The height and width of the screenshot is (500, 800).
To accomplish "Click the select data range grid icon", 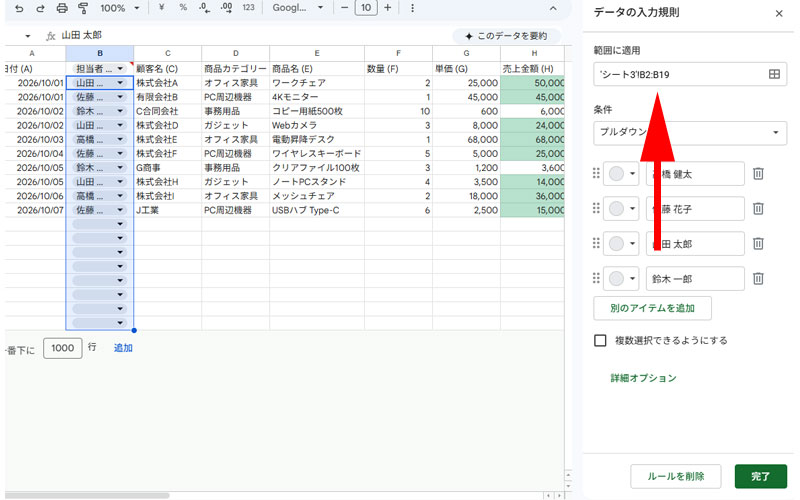I will (x=774, y=74).
